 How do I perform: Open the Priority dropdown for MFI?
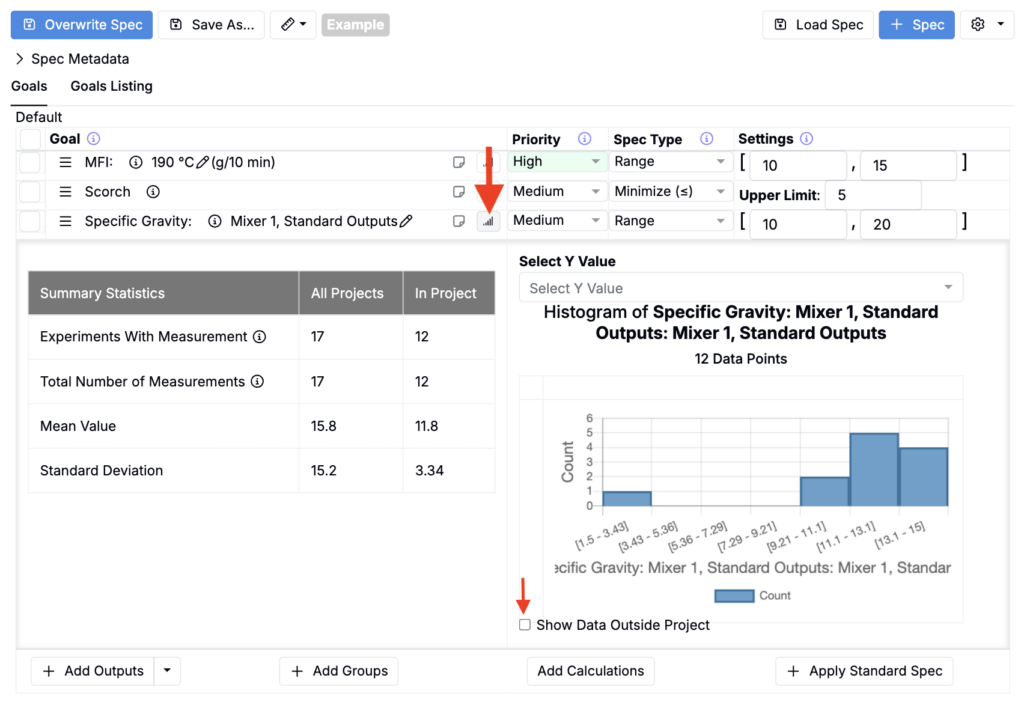coord(555,162)
